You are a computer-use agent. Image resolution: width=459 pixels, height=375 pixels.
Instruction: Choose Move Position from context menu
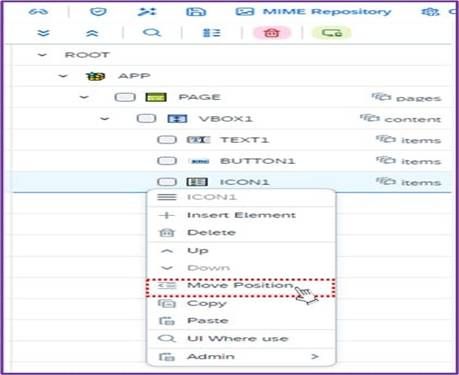tap(240, 287)
